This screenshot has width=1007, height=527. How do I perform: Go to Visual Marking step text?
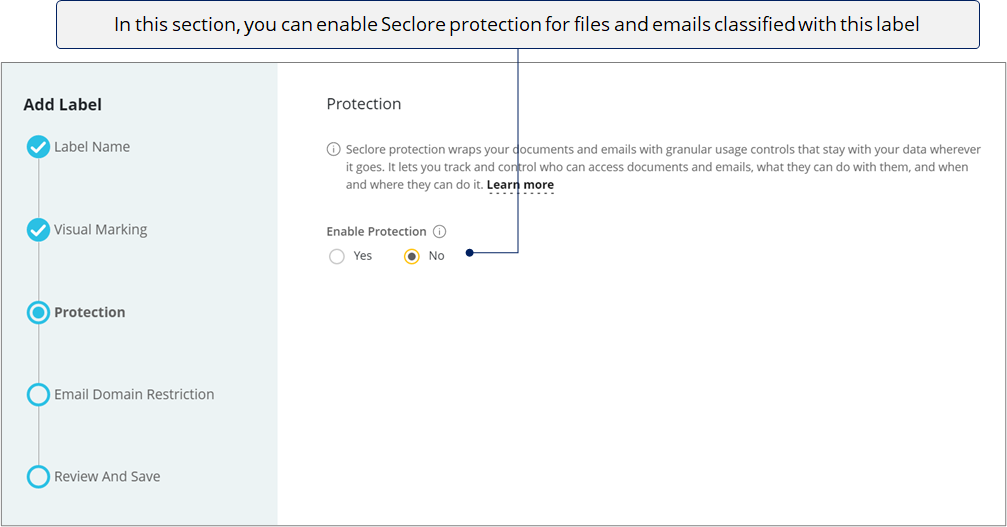point(101,230)
